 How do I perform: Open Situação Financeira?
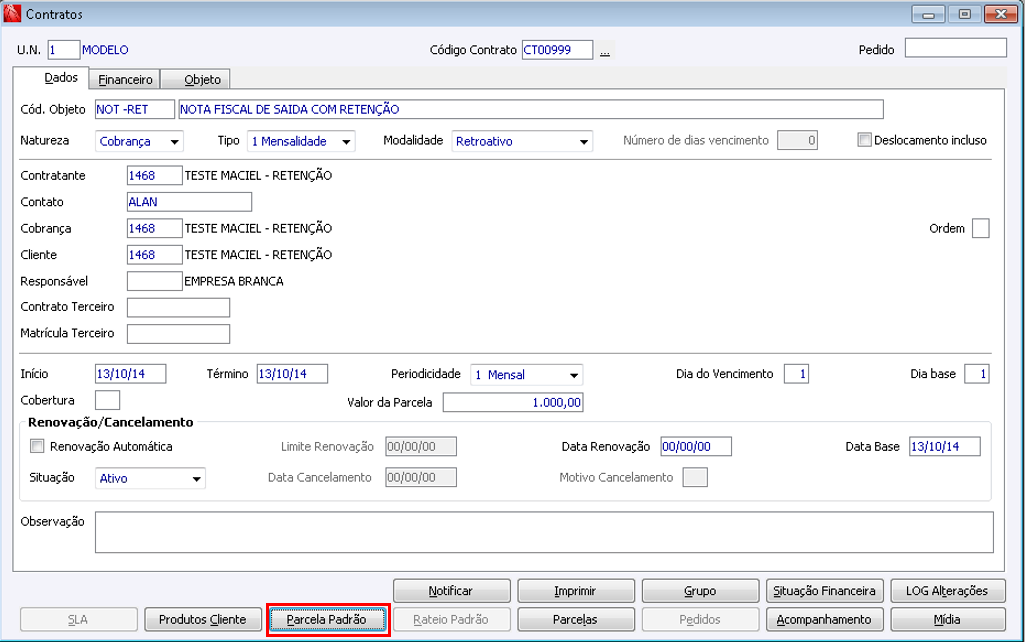point(824,590)
